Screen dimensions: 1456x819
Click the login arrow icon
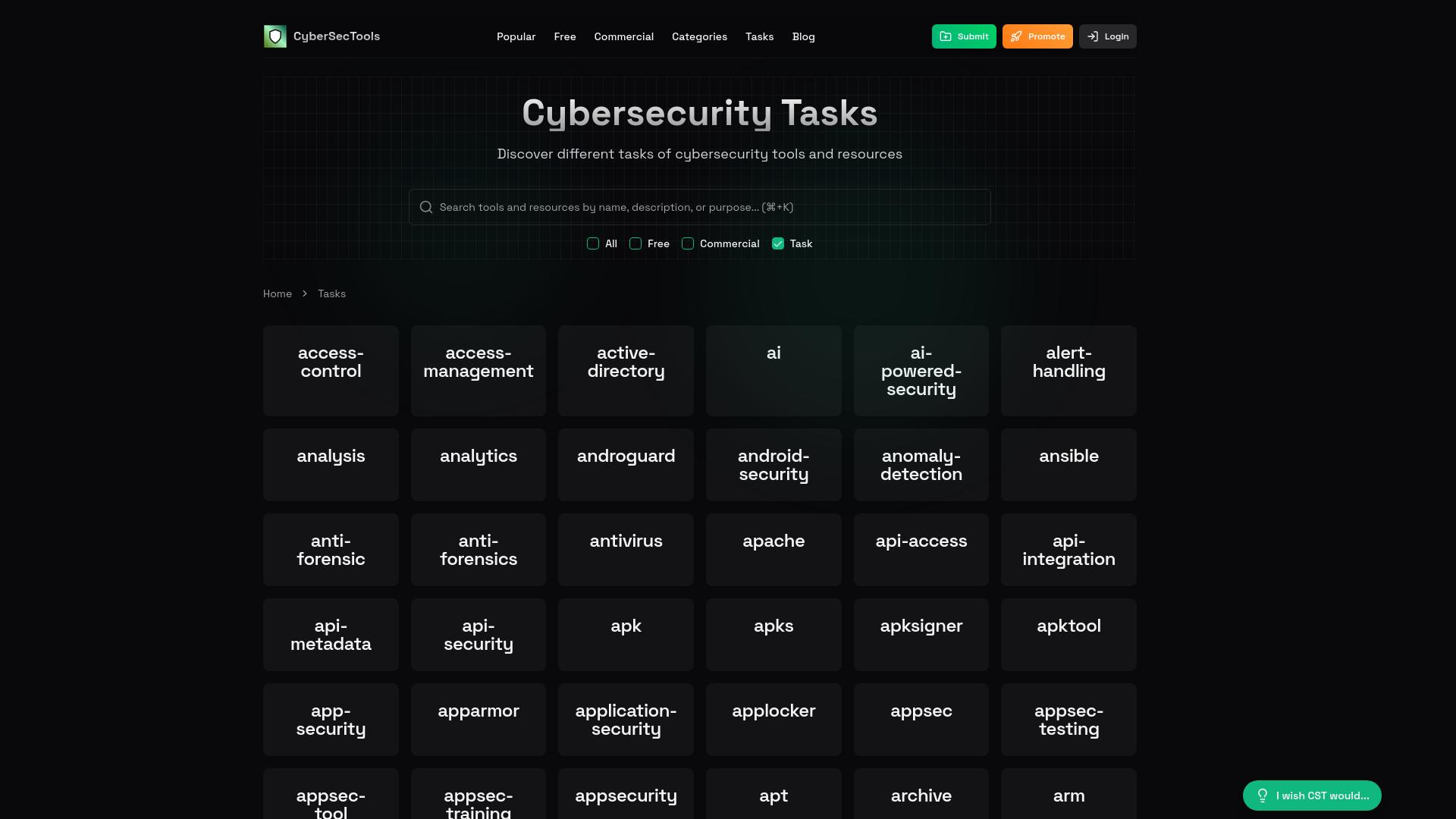pyautogui.click(x=1093, y=36)
